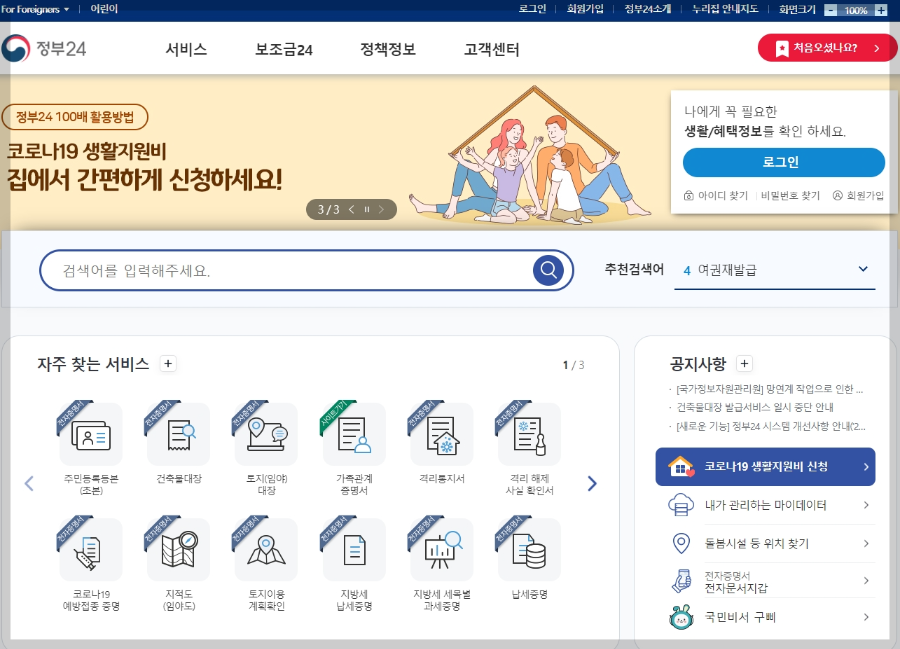Decrease screen size with minus button
The height and width of the screenshot is (649, 900).
pos(831,10)
